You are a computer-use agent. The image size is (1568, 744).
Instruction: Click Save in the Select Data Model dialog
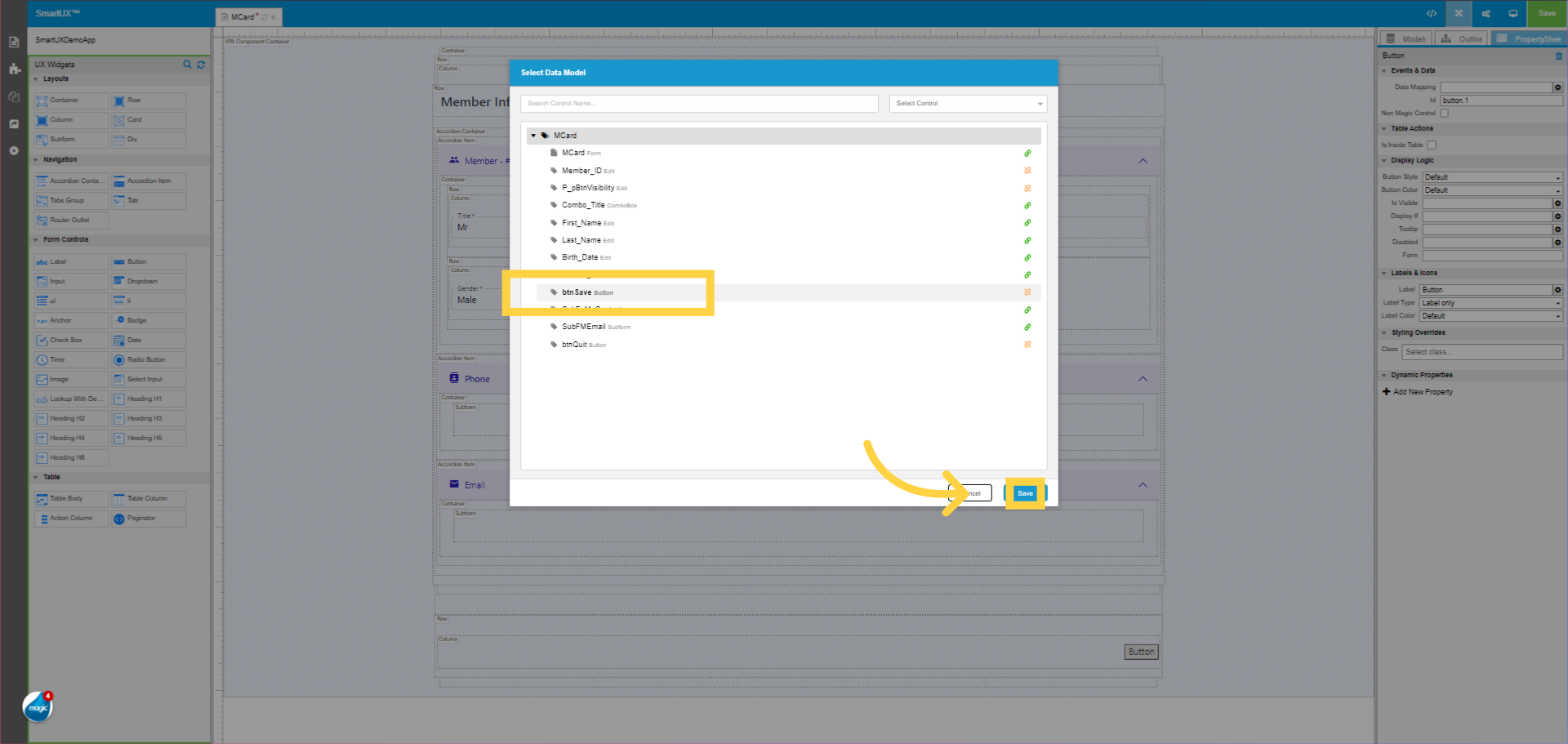point(1025,492)
